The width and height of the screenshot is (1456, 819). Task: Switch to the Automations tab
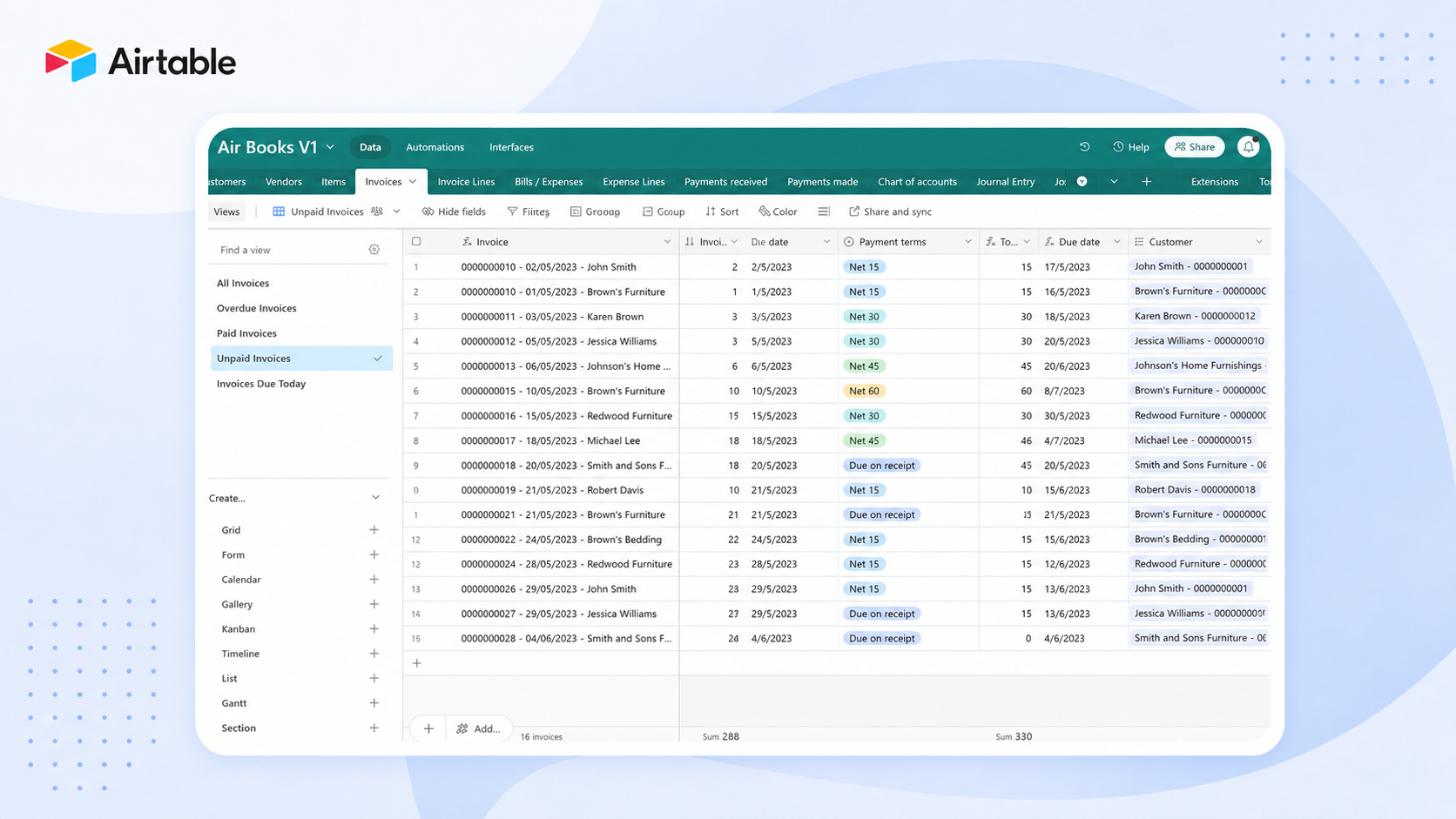435,147
